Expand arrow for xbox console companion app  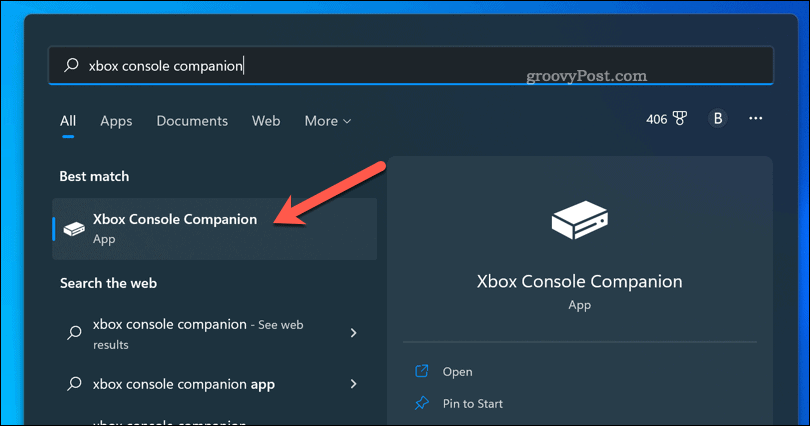click(353, 384)
